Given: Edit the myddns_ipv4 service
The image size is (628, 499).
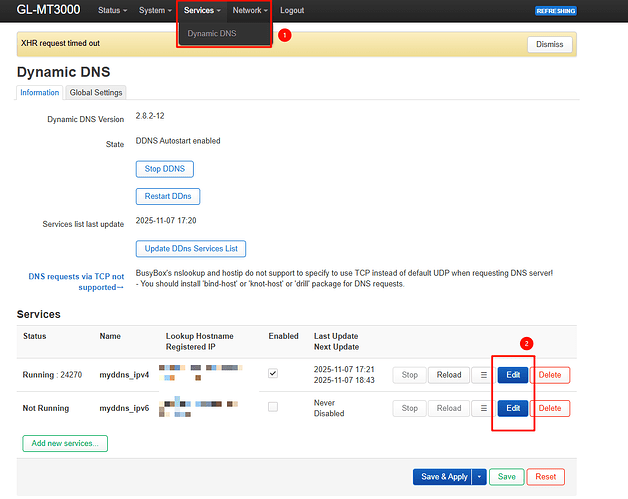Looking at the screenshot, I should pyautogui.click(x=513, y=375).
